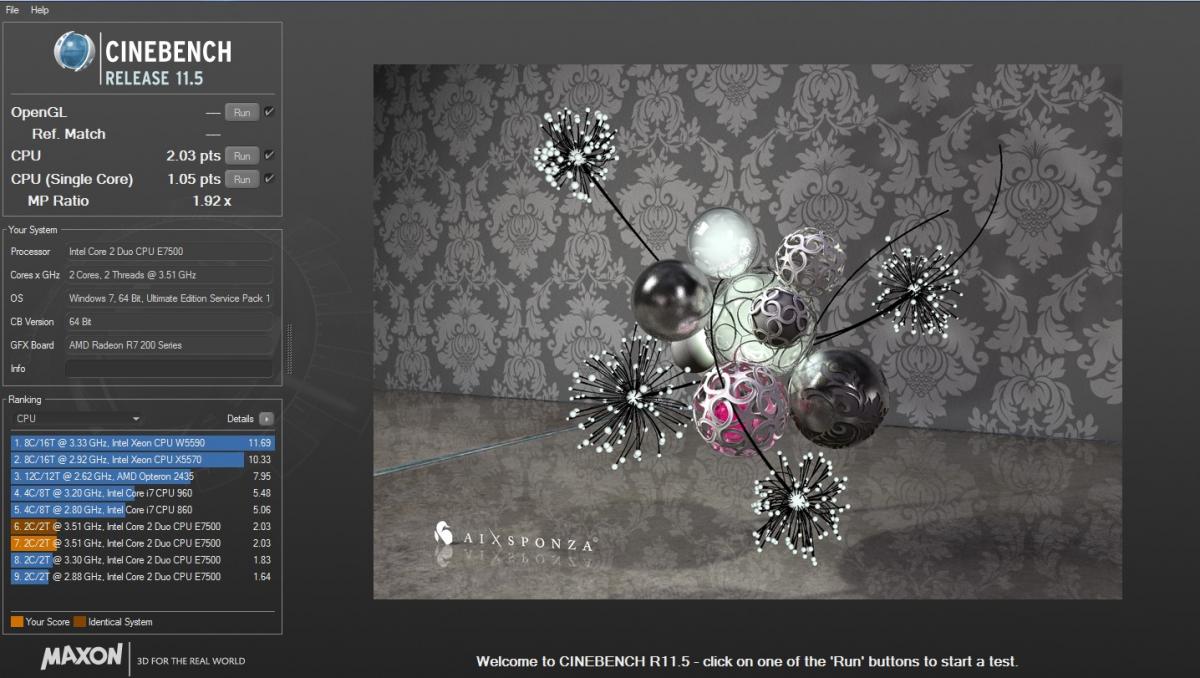This screenshot has width=1200, height=678.
Task: Select the Xeon CPU W5590 ranking entry
Action: tap(140, 442)
